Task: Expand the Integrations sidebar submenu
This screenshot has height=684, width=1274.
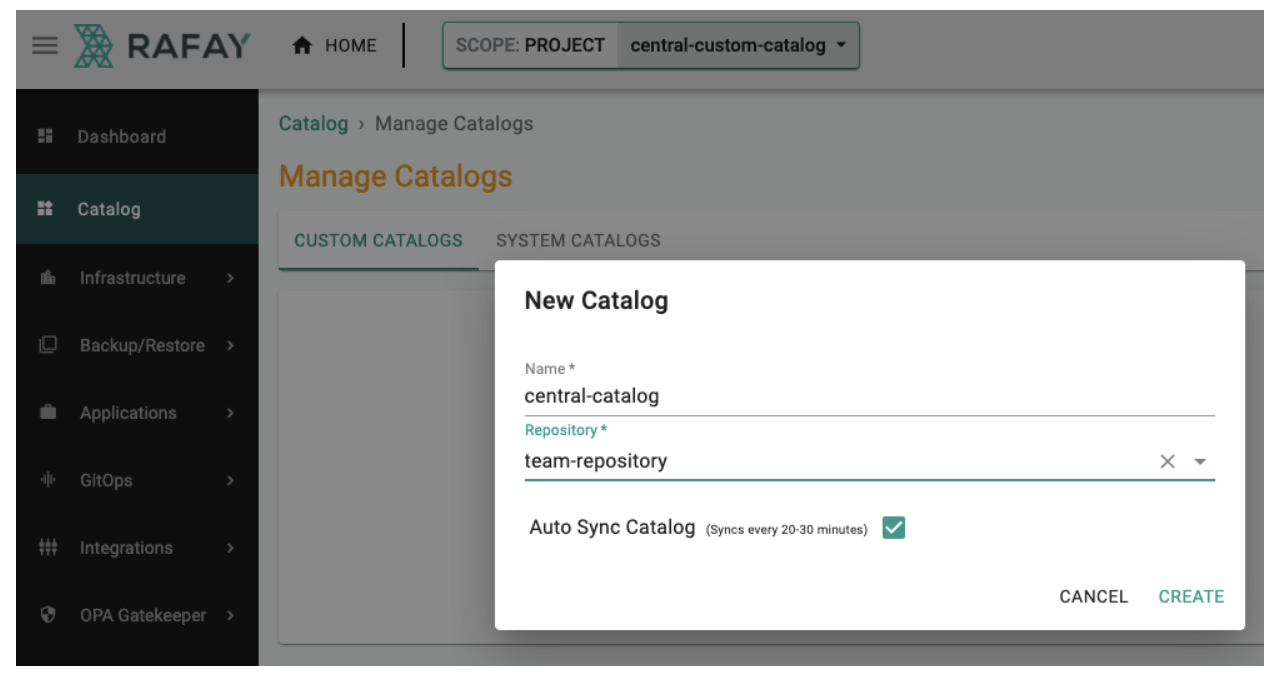Action: (x=231, y=548)
